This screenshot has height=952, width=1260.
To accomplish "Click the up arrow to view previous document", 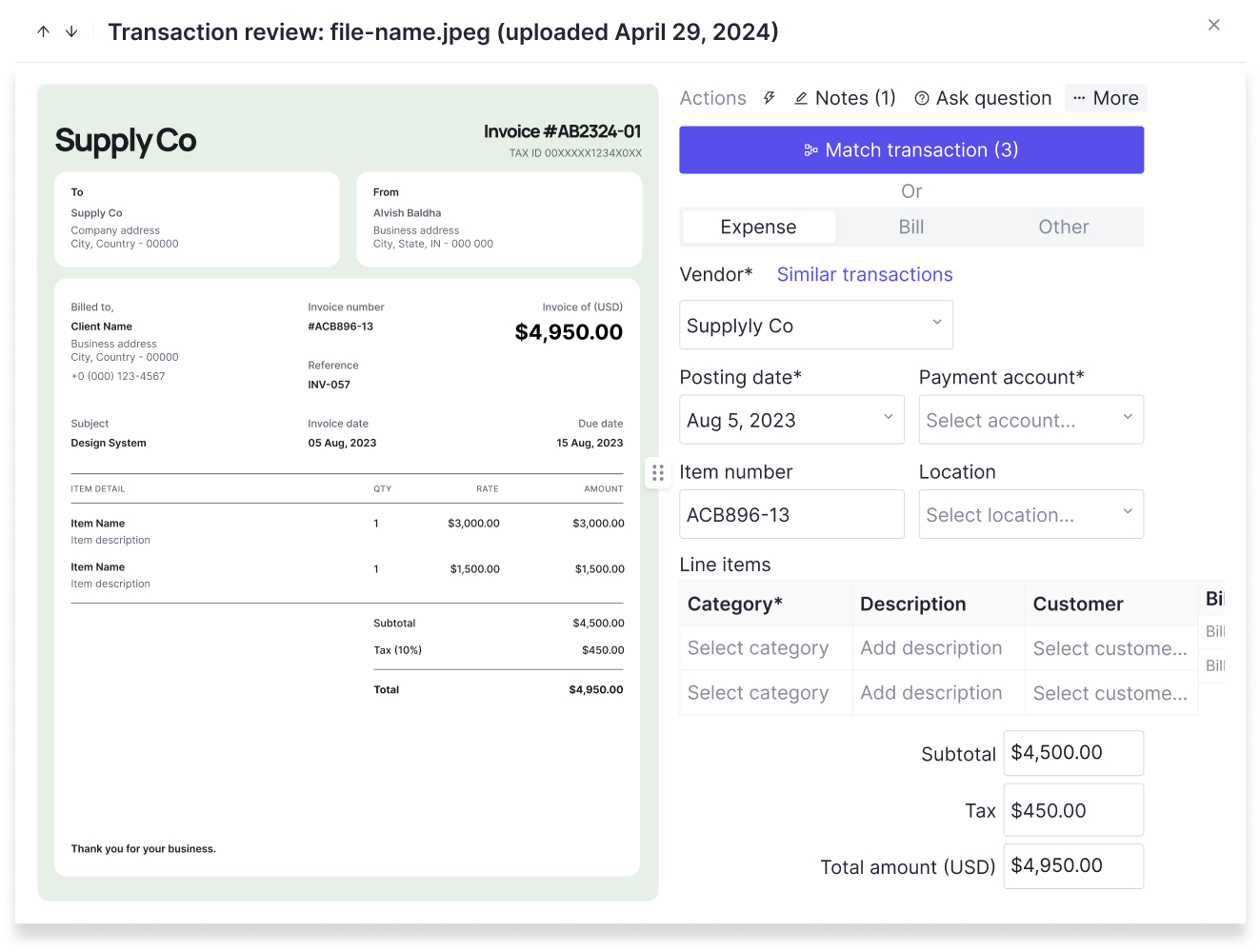I will click(43, 30).
